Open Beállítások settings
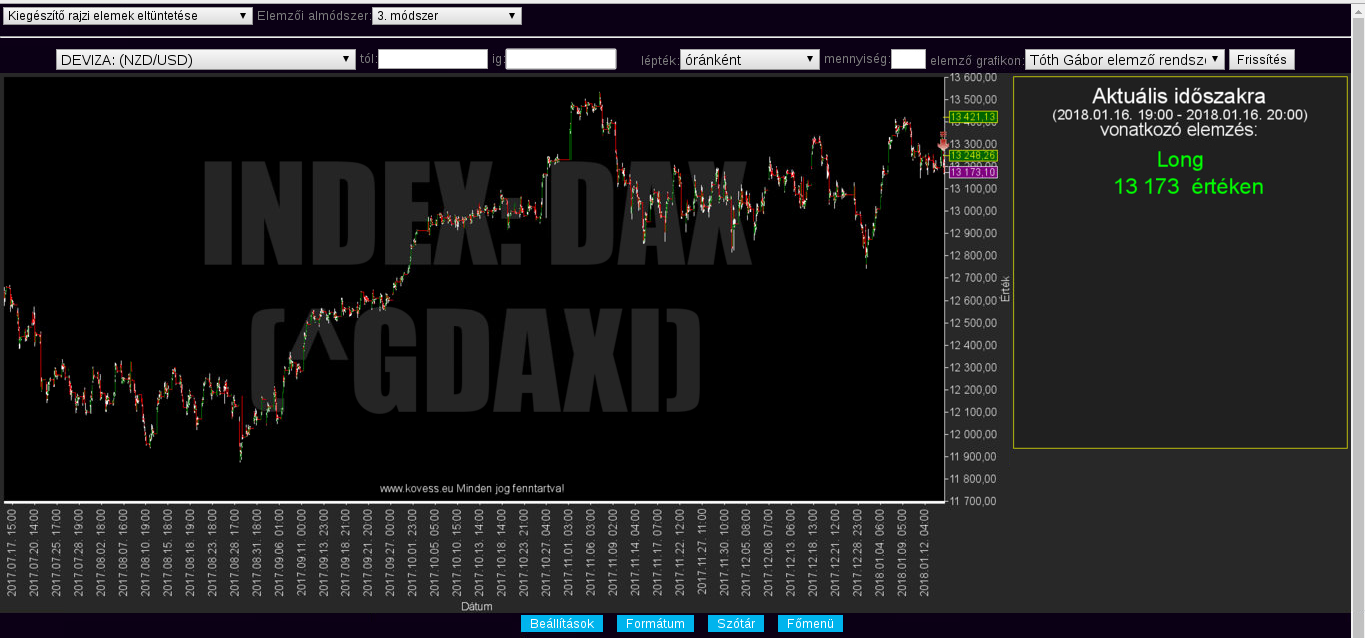This screenshot has width=1365, height=638. tap(562, 624)
